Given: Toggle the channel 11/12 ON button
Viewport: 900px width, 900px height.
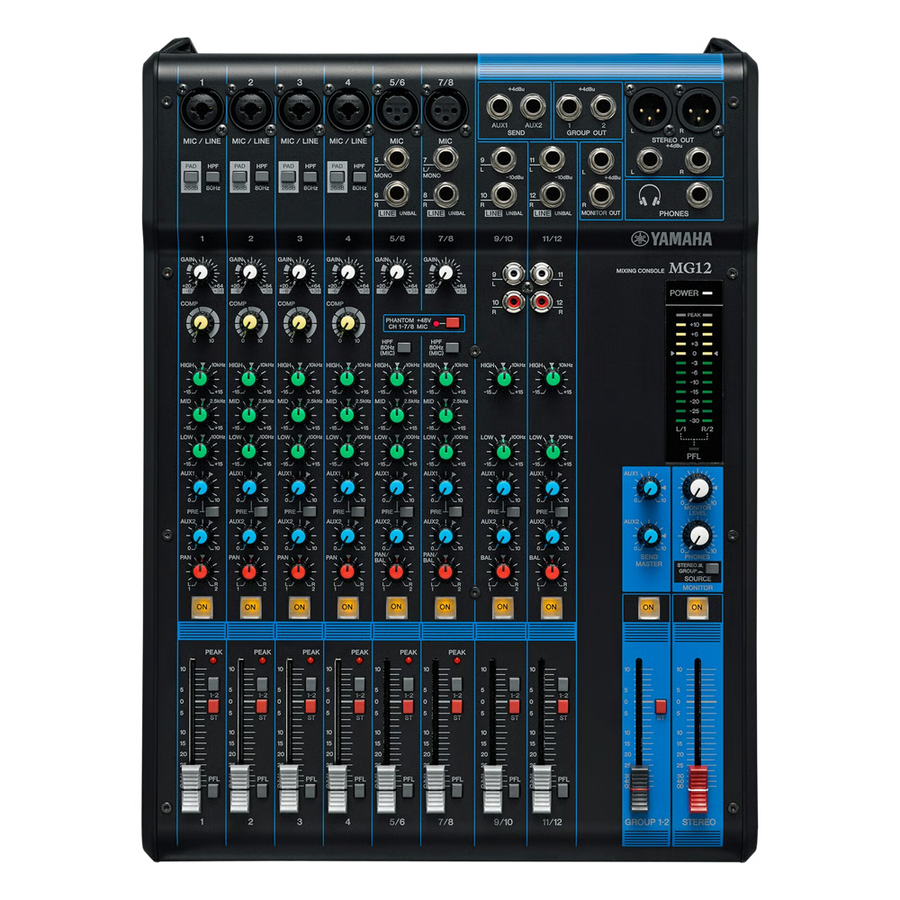Looking at the screenshot, I should coord(551,607).
